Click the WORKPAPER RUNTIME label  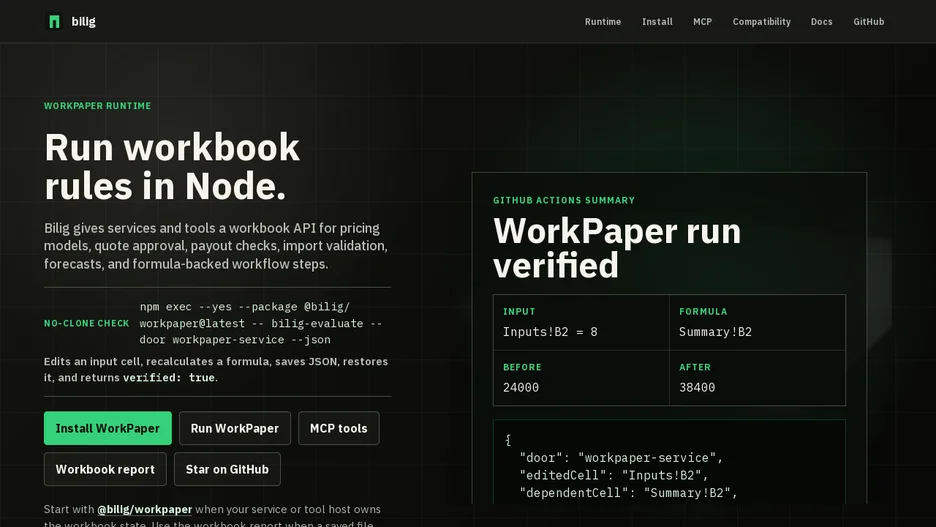pyautogui.click(x=97, y=106)
